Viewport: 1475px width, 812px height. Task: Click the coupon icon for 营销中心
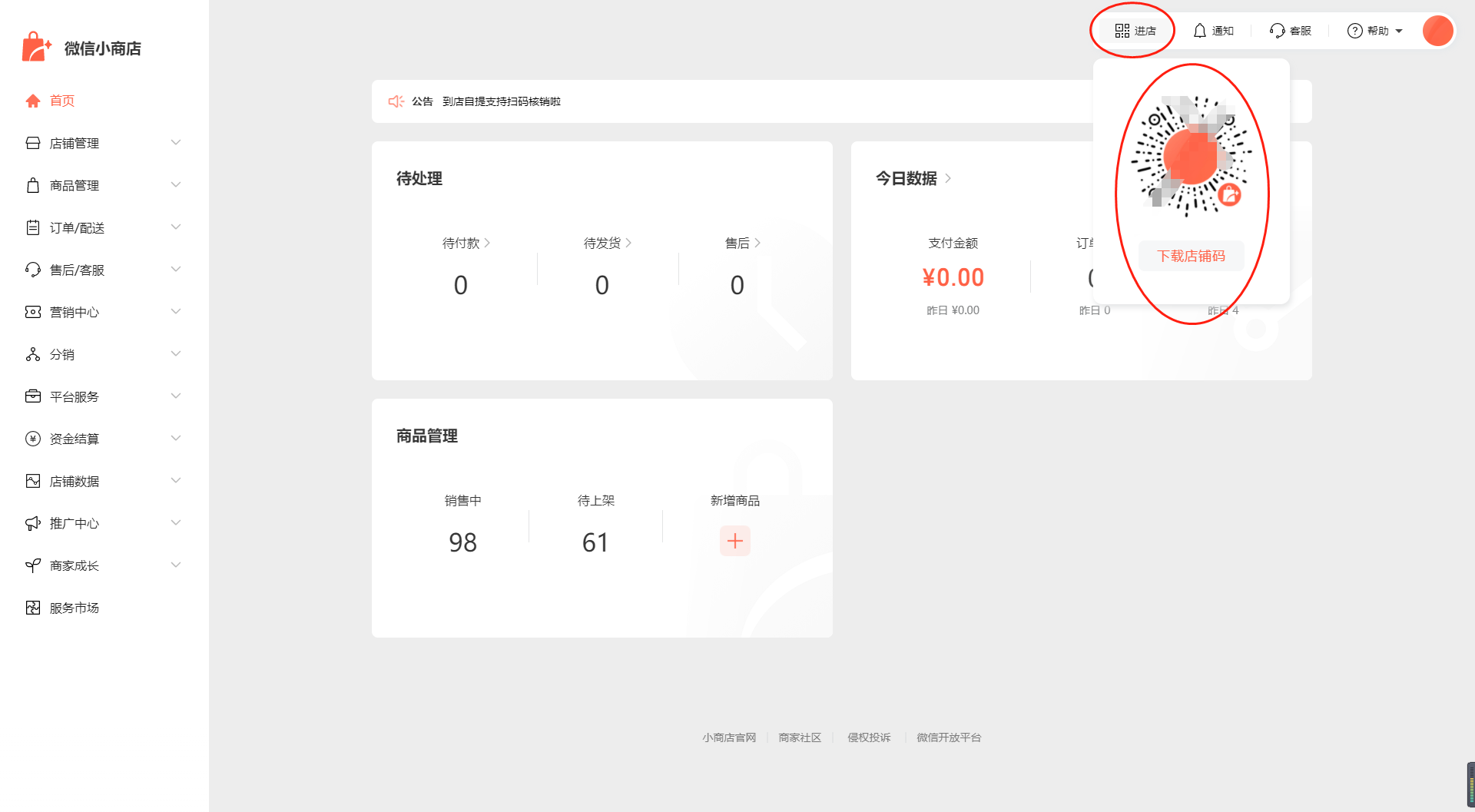pos(33,312)
